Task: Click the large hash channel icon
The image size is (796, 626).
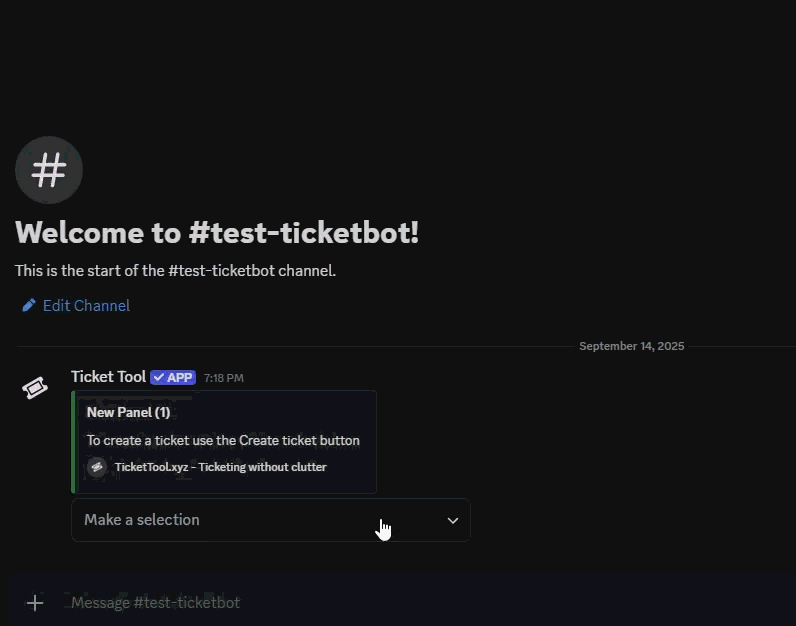Action: pyautogui.click(x=49, y=170)
